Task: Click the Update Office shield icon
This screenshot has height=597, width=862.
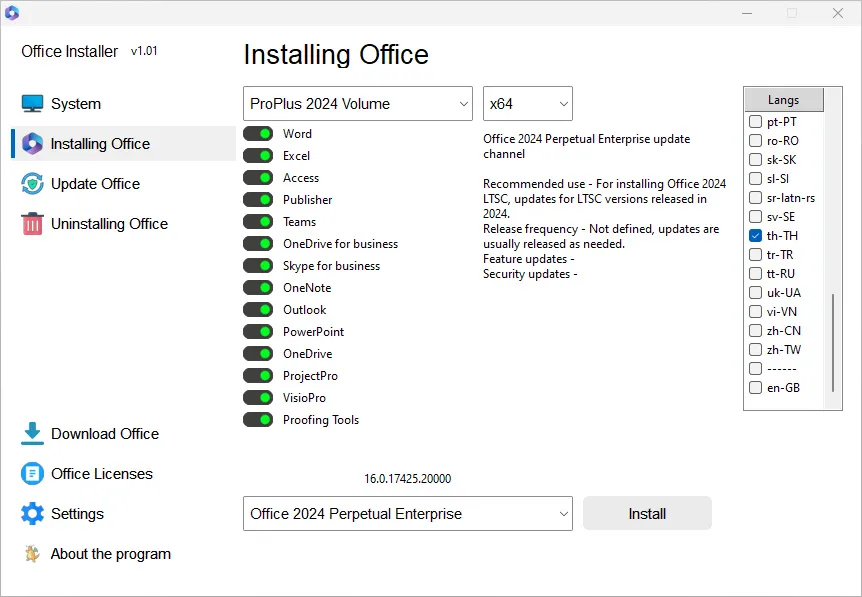Action: click(x=32, y=184)
